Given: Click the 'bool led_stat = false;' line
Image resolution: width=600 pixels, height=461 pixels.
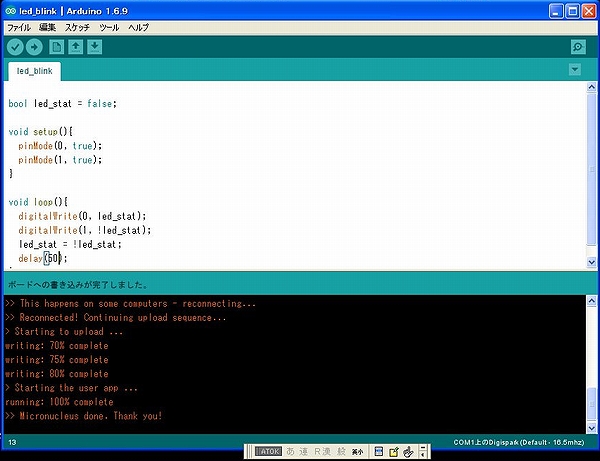Looking at the screenshot, I should tap(62, 104).
